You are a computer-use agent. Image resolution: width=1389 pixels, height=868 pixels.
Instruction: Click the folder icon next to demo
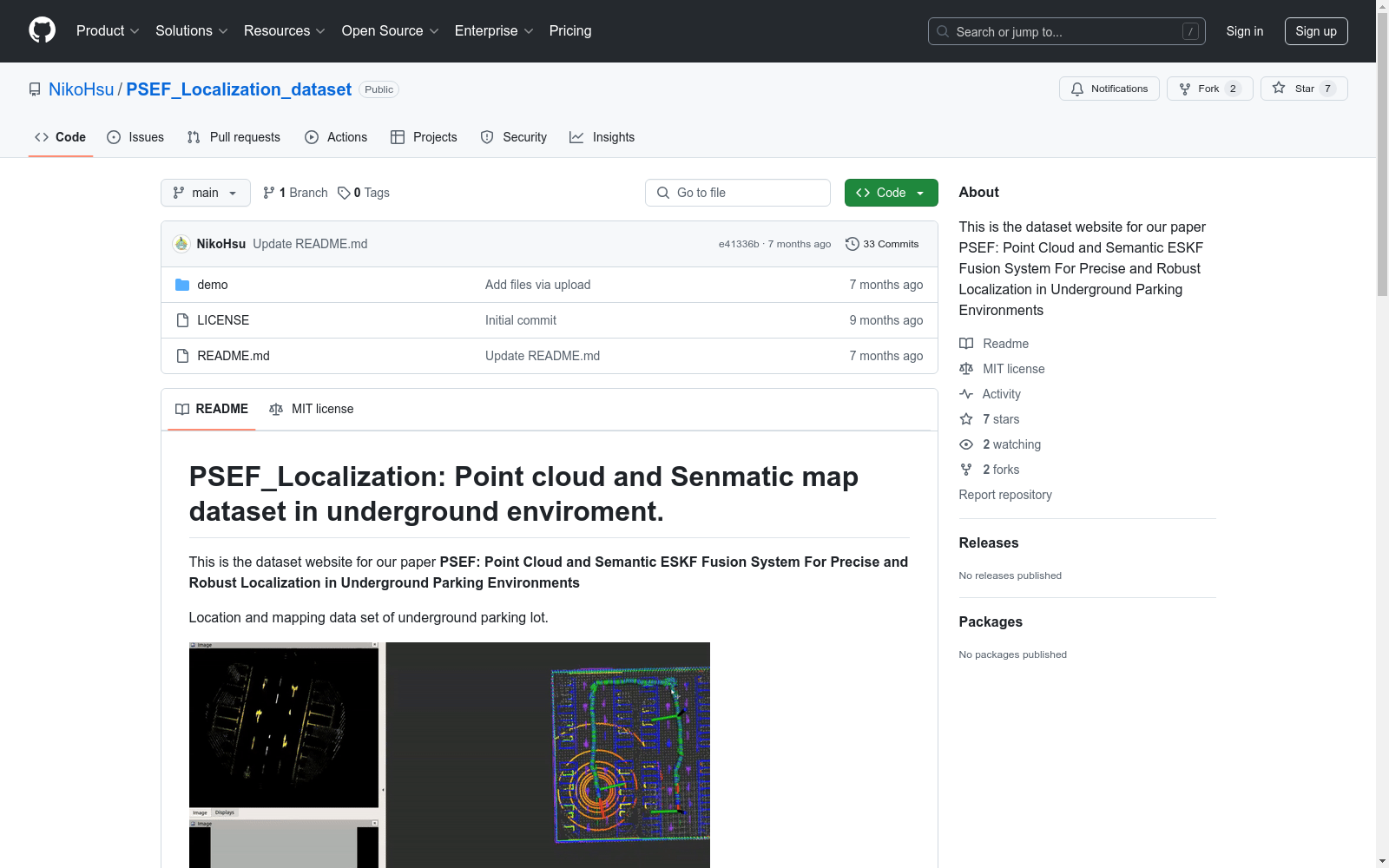coord(182,285)
